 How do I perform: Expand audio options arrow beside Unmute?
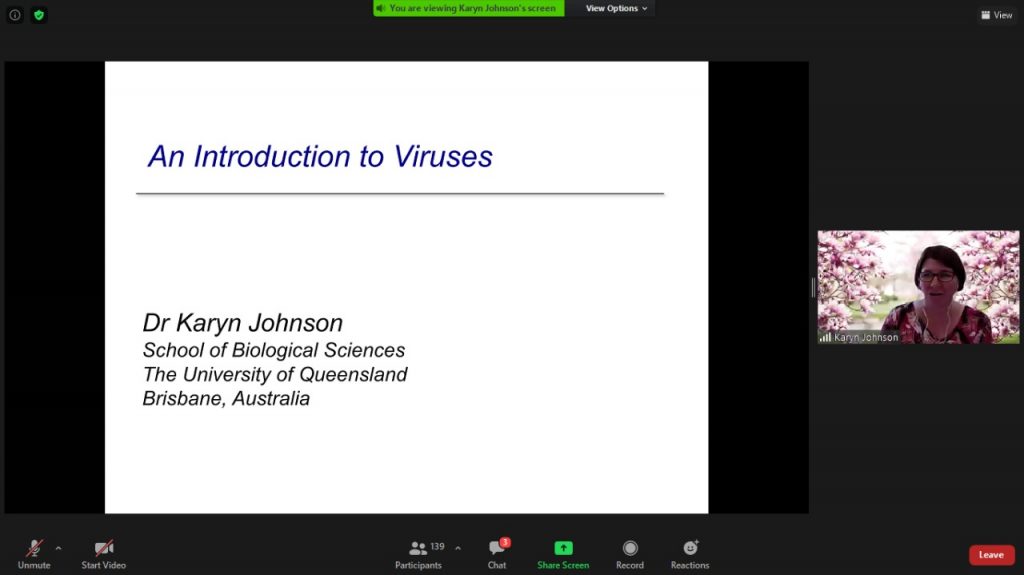[58, 548]
